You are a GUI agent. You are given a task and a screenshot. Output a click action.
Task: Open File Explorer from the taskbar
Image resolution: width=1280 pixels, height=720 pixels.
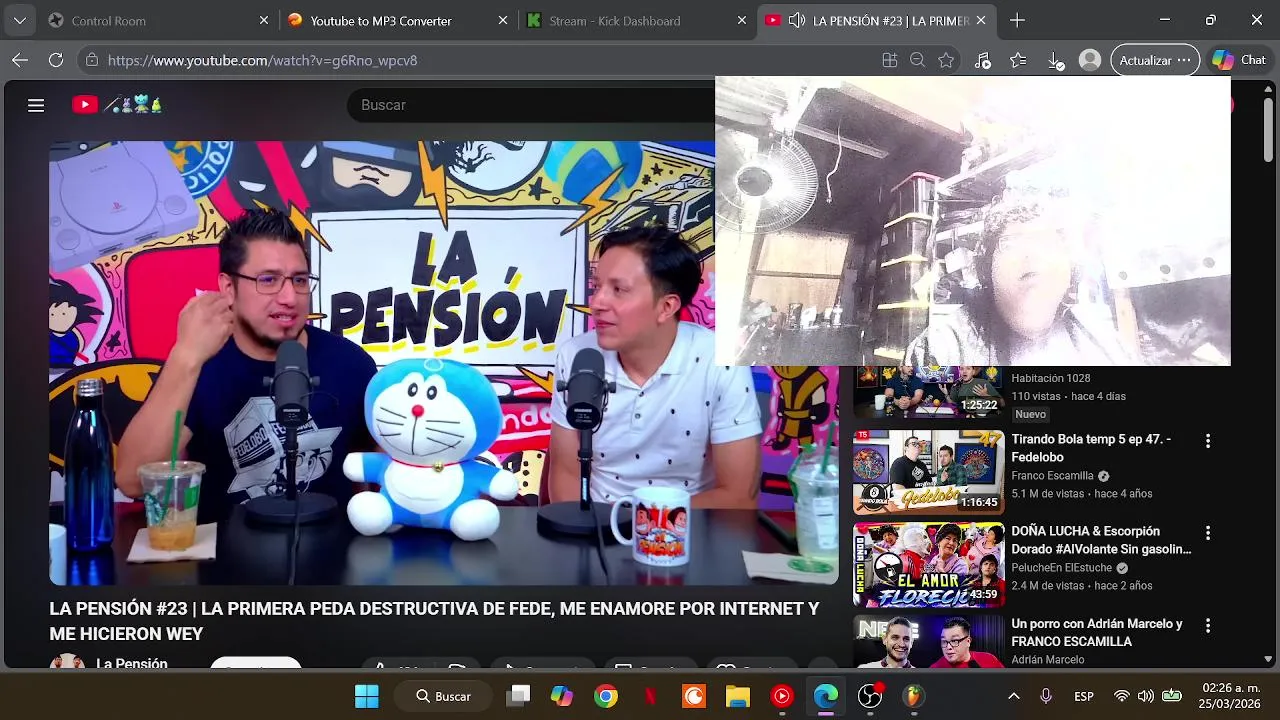coord(738,696)
